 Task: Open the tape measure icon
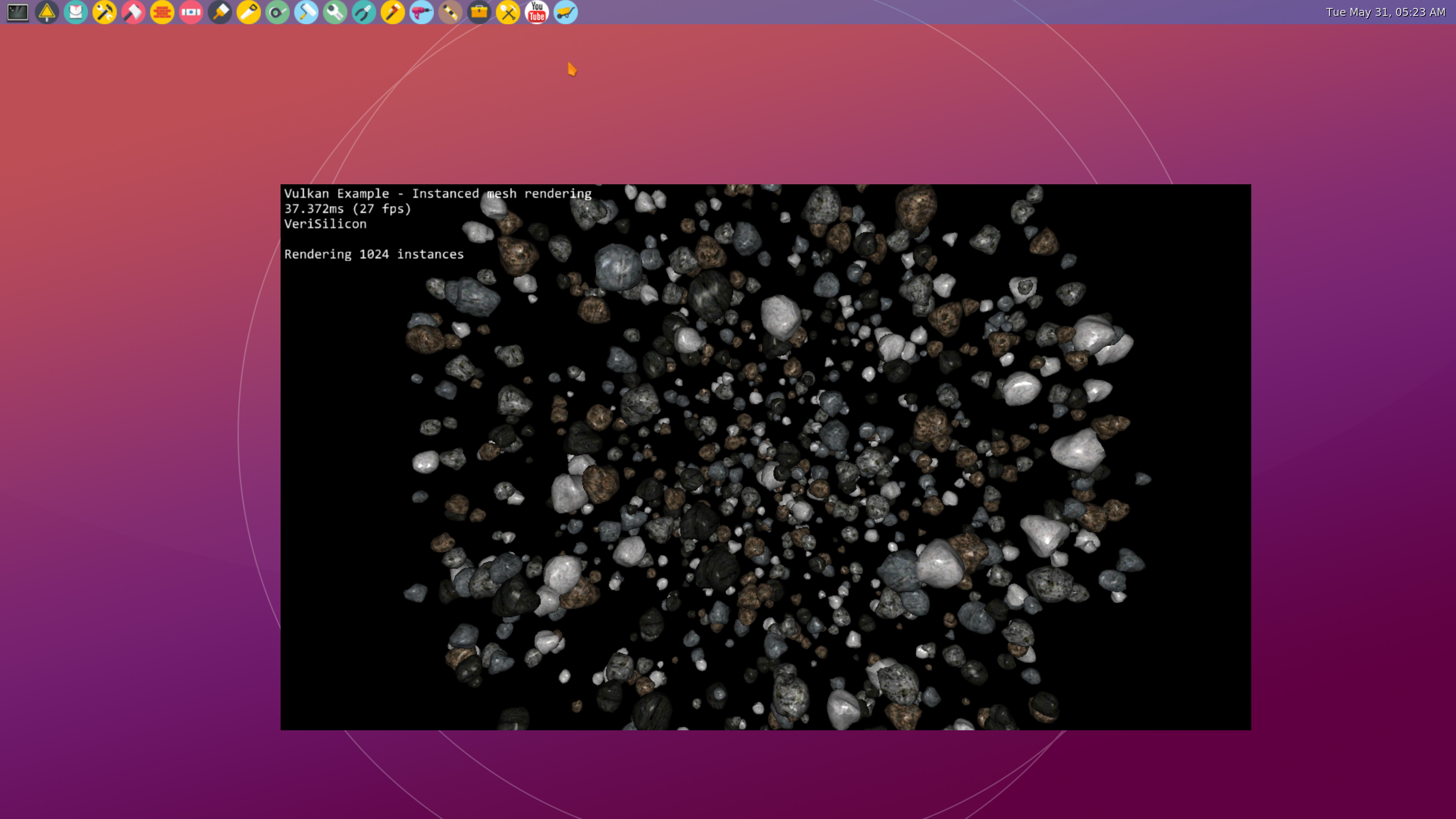click(x=278, y=12)
